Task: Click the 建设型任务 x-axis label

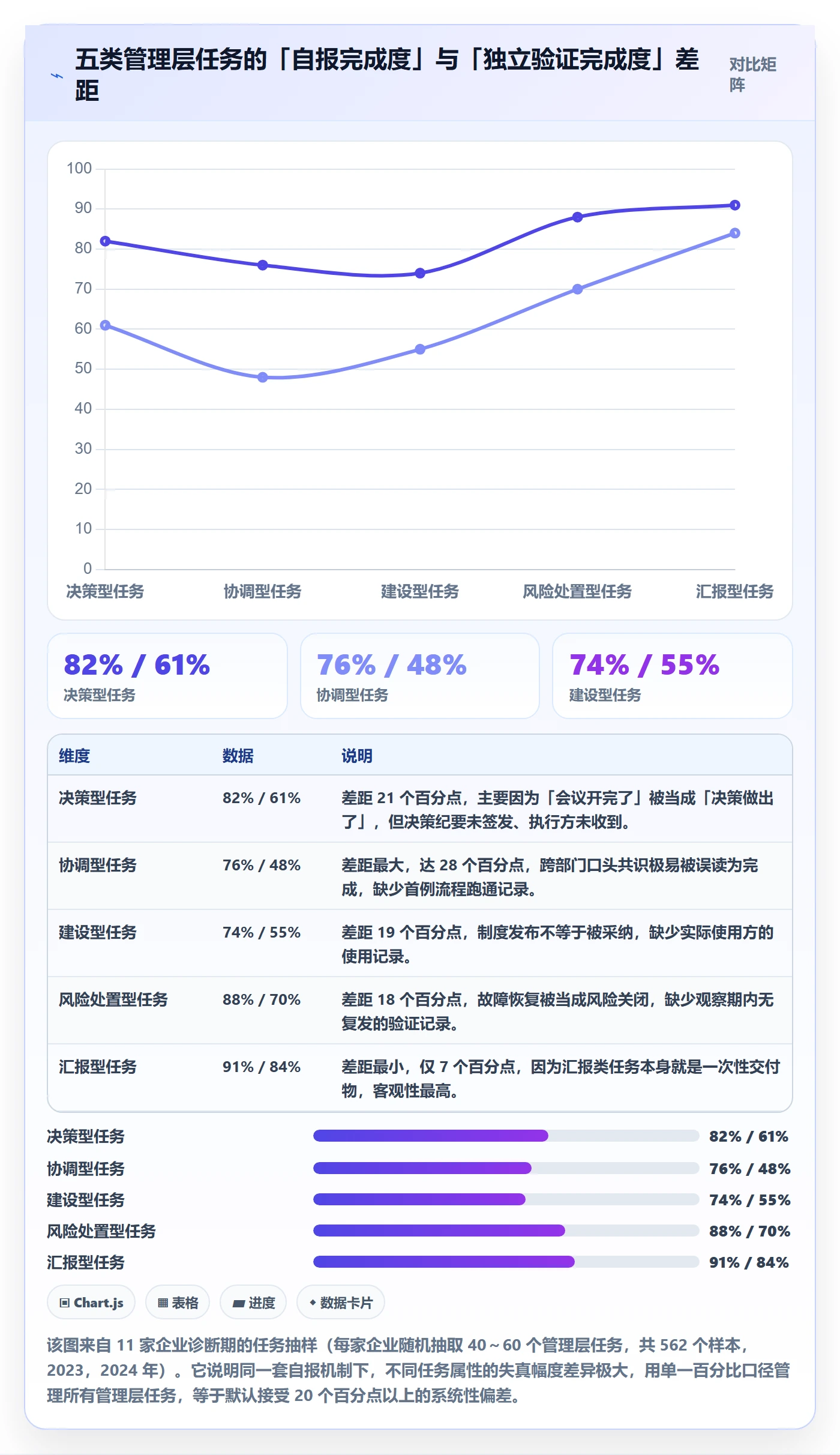Action: [420, 591]
